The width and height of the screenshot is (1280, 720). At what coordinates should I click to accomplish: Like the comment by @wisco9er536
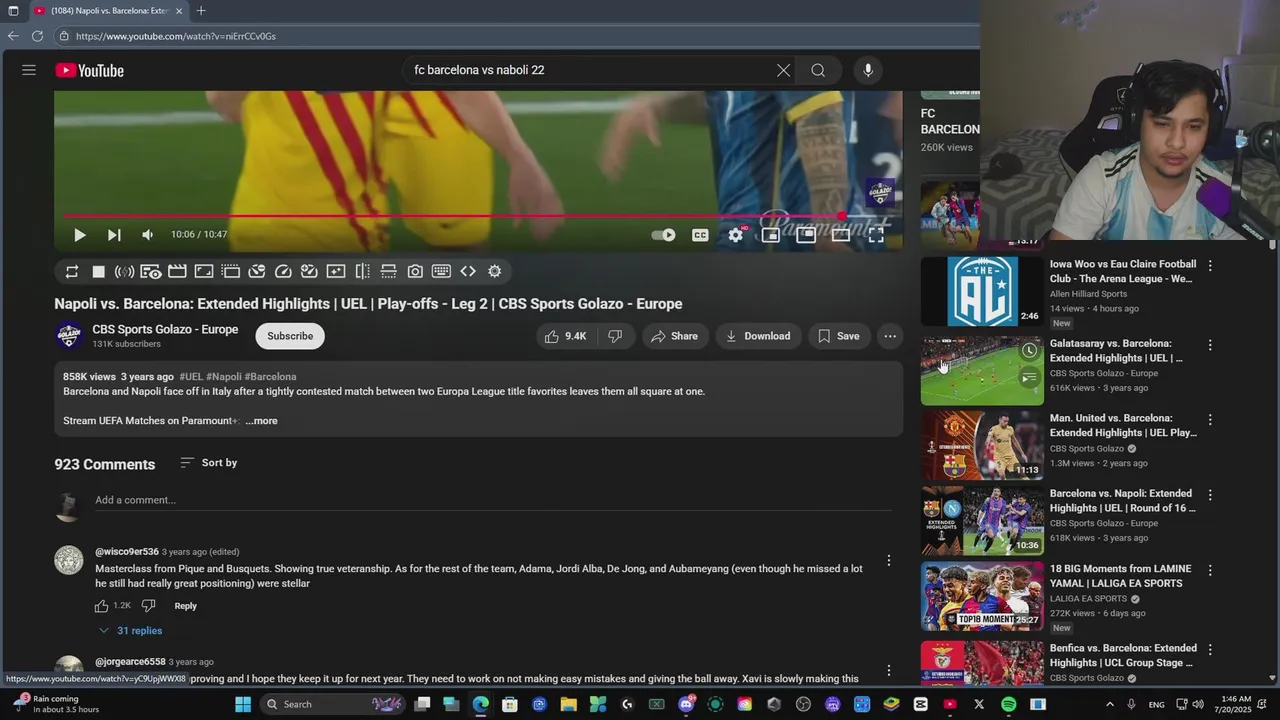click(x=101, y=606)
